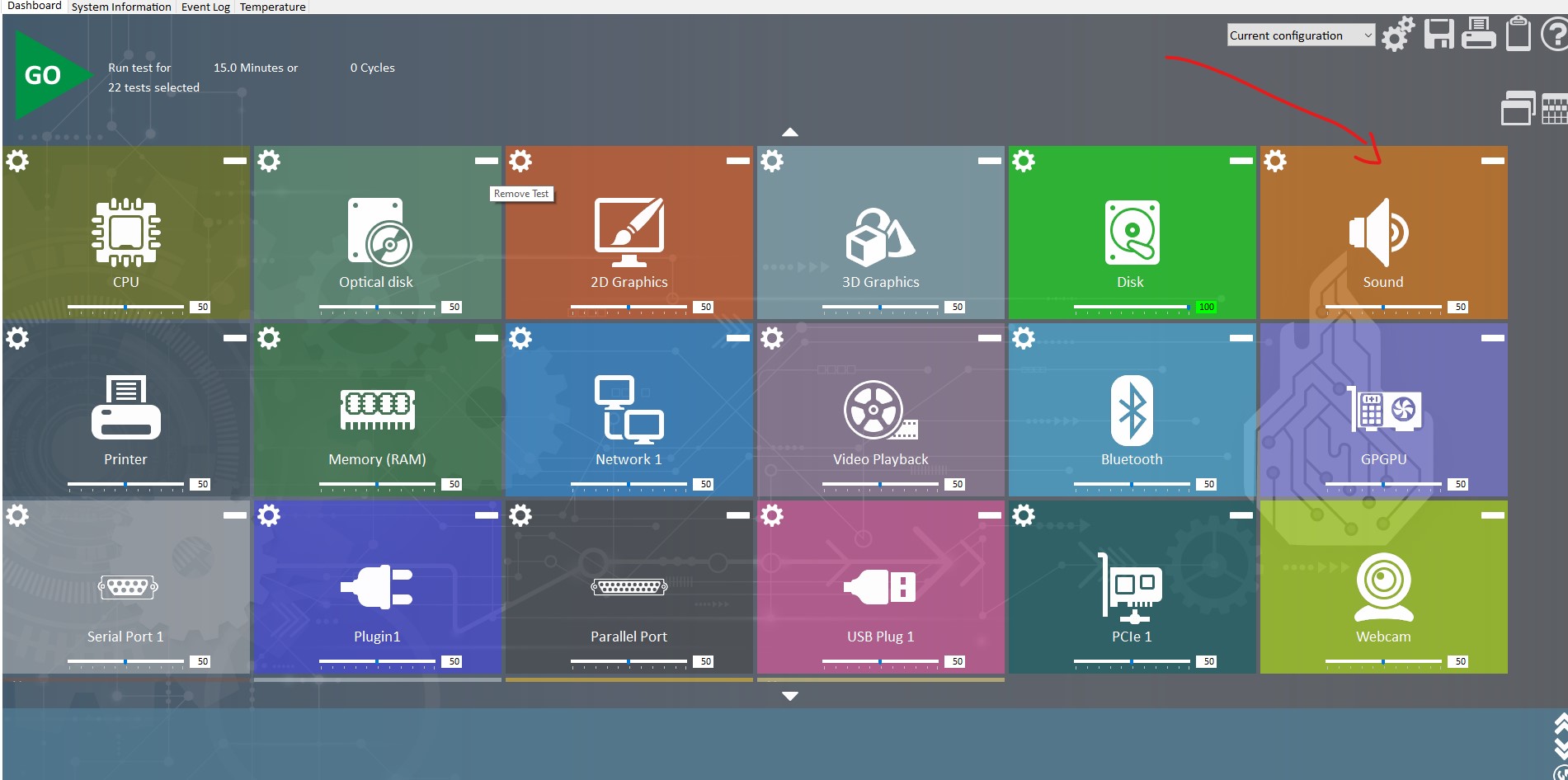The width and height of the screenshot is (1568, 780).
Task: Disable the Disk test using its minus button
Action: [1241, 161]
